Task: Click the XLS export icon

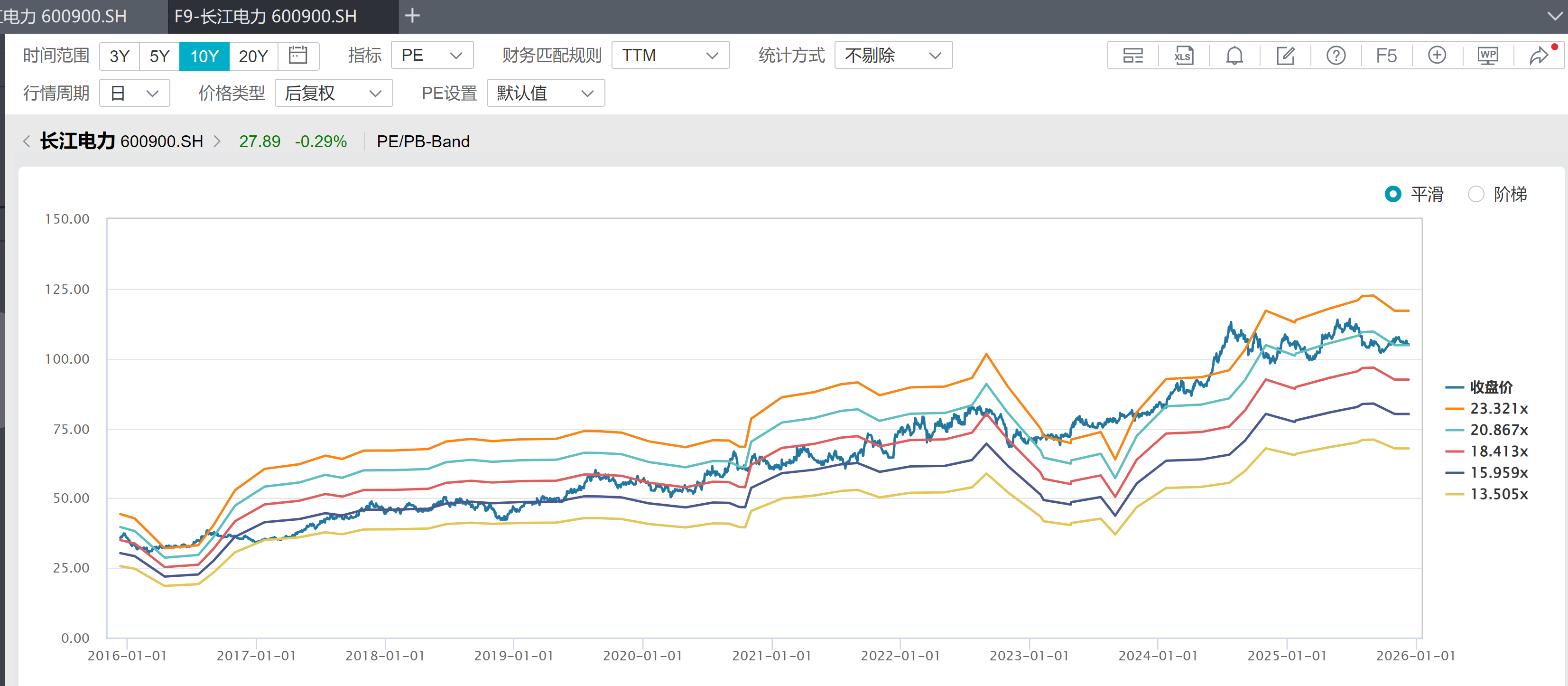Action: coord(1183,56)
